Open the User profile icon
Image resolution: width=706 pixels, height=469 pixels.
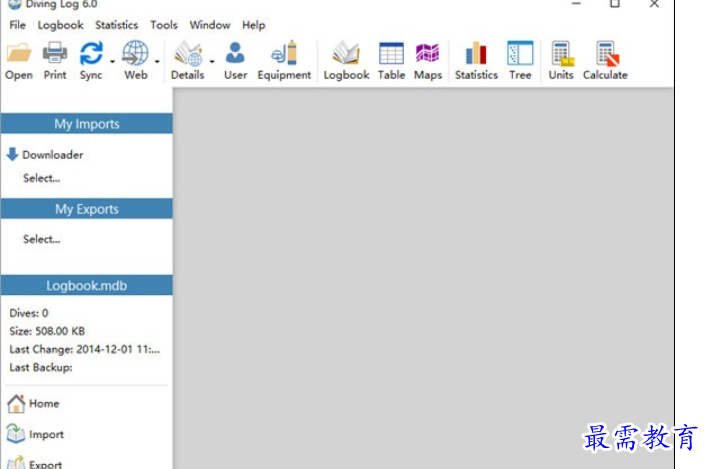tap(235, 53)
